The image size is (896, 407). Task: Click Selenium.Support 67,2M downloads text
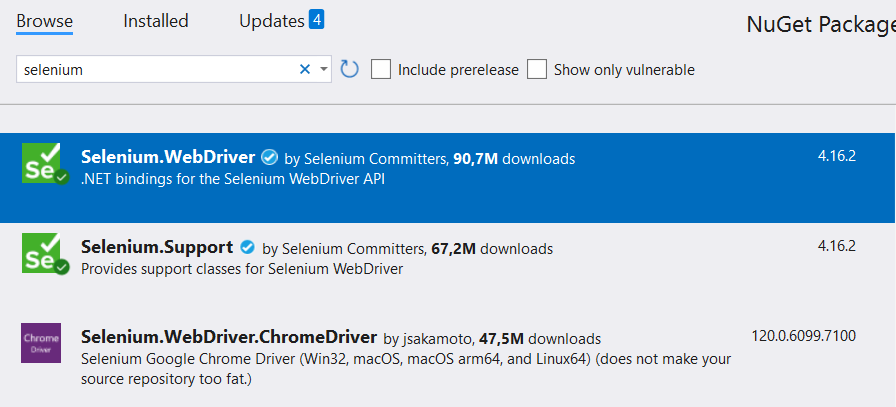pyautogui.click(x=492, y=249)
